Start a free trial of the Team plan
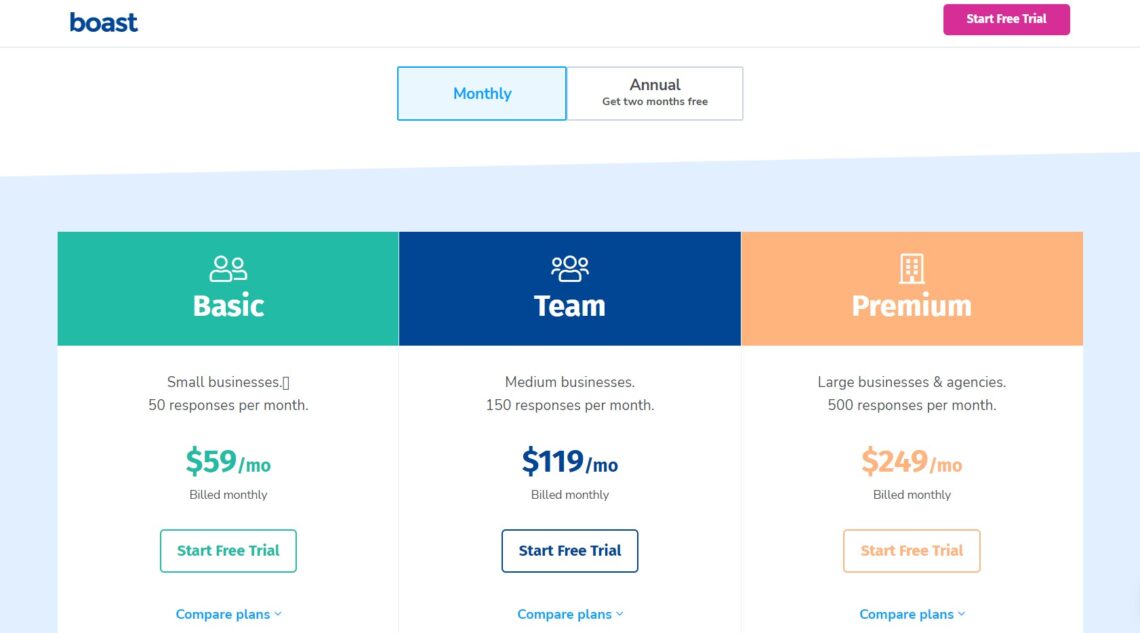1140x633 pixels. [x=569, y=550]
